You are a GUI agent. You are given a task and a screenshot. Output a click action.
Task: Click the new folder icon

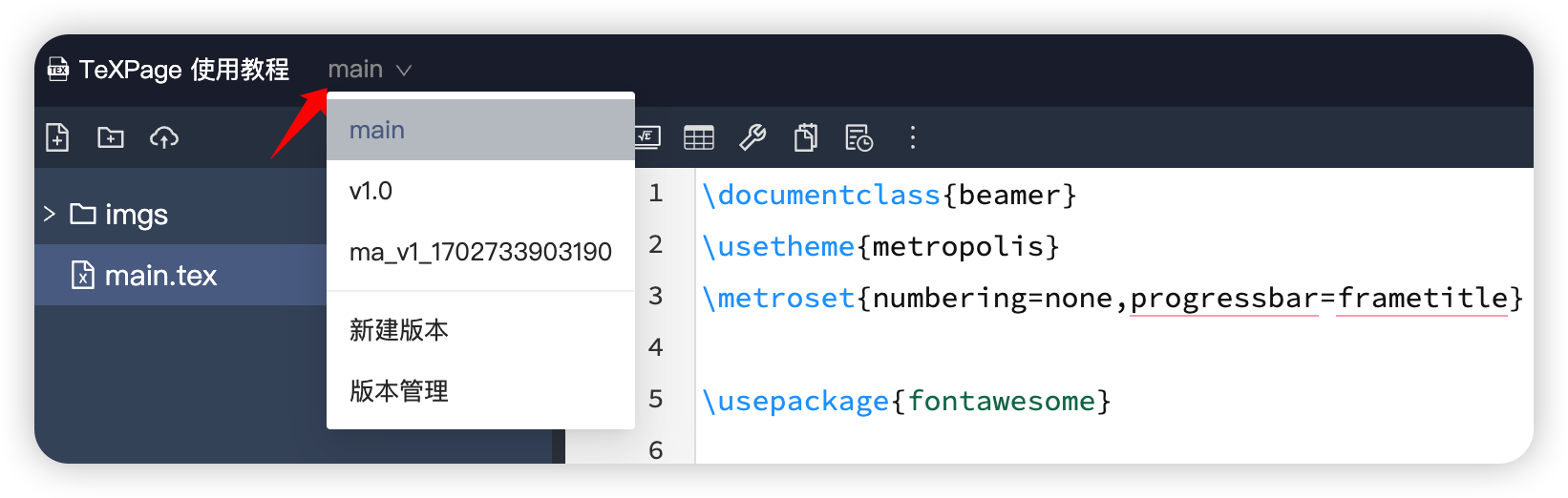coord(111,138)
